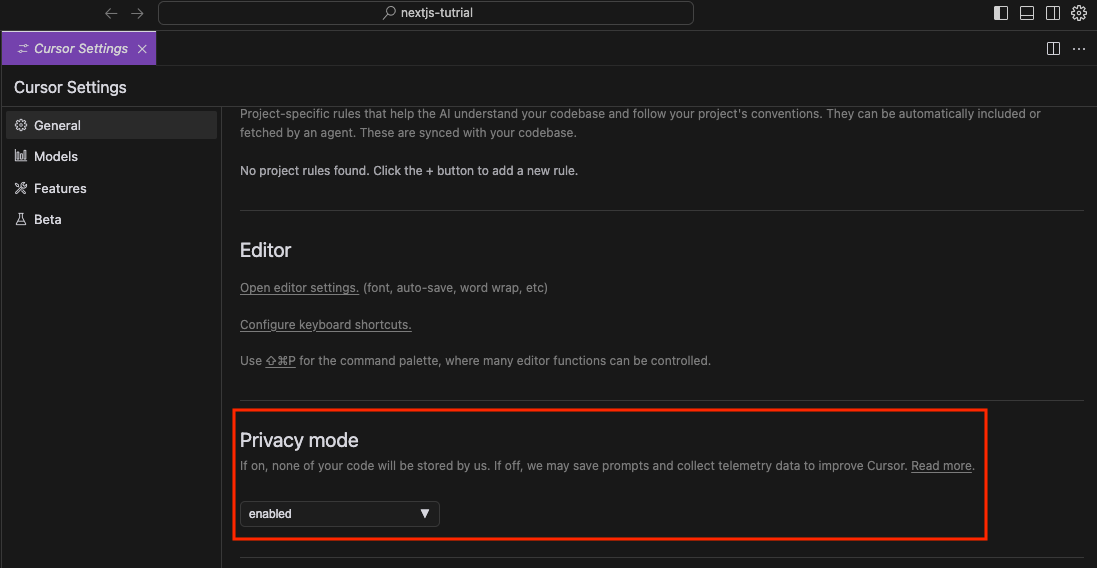Screen dimensions: 1097x568
Task: Go forward with the right arrow
Action: tap(137, 13)
